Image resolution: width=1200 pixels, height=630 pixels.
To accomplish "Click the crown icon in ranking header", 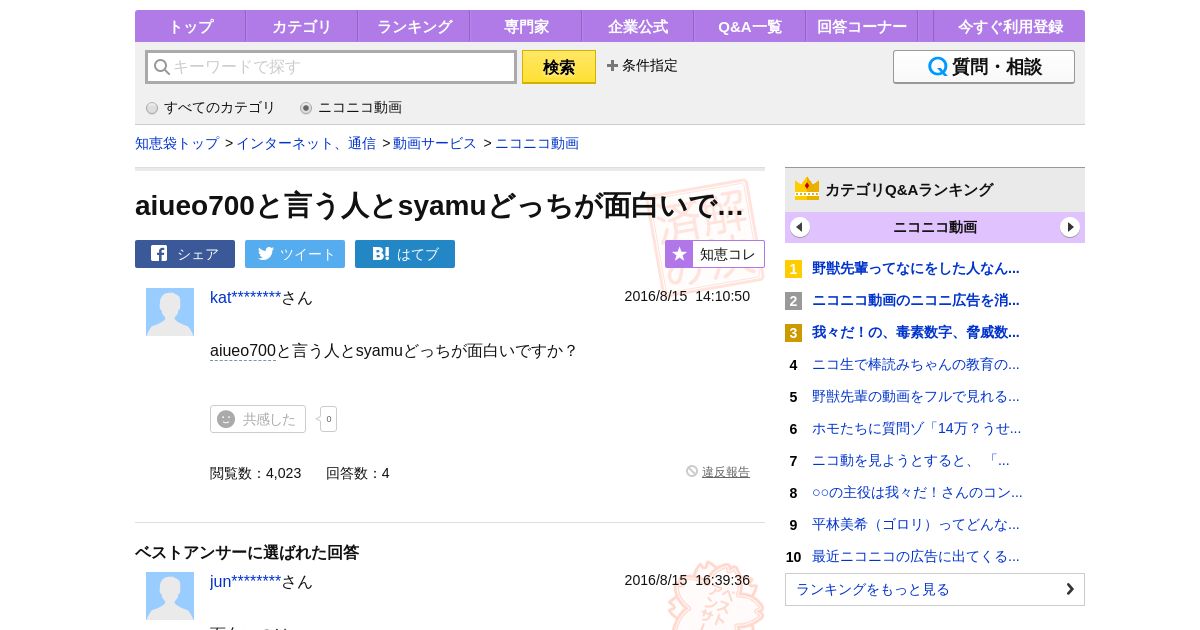I will click(x=807, y=189).
